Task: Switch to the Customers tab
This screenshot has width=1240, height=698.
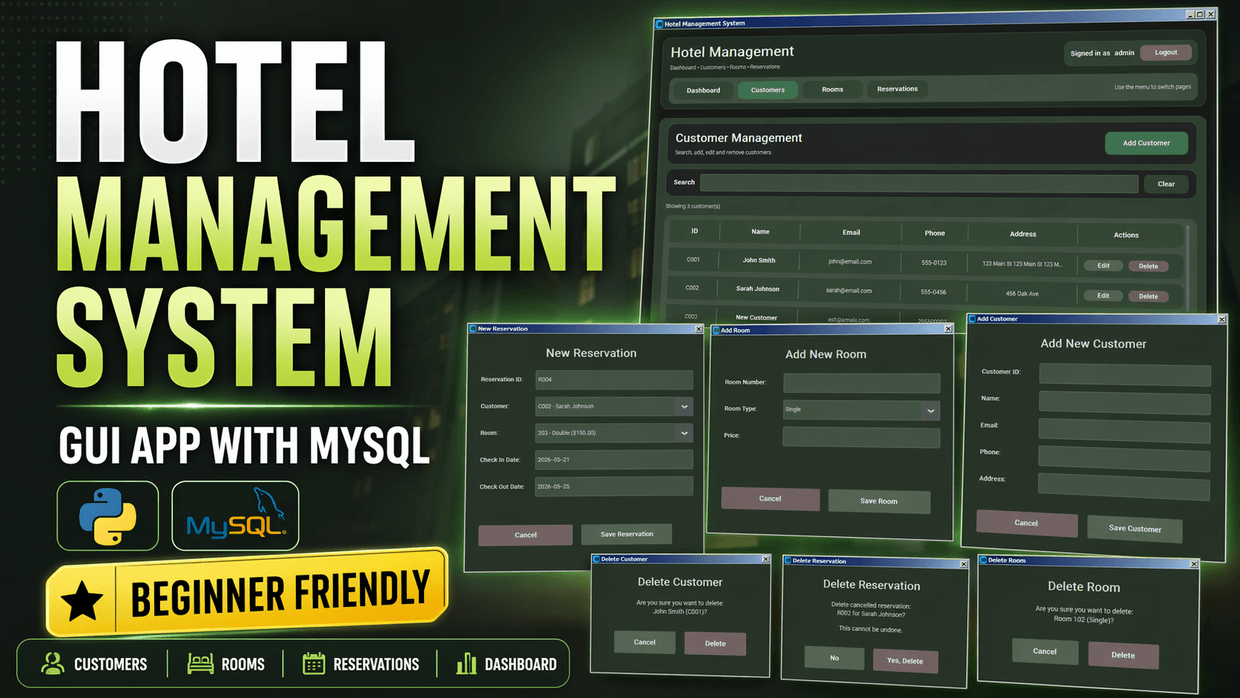Action: (768, 90)
